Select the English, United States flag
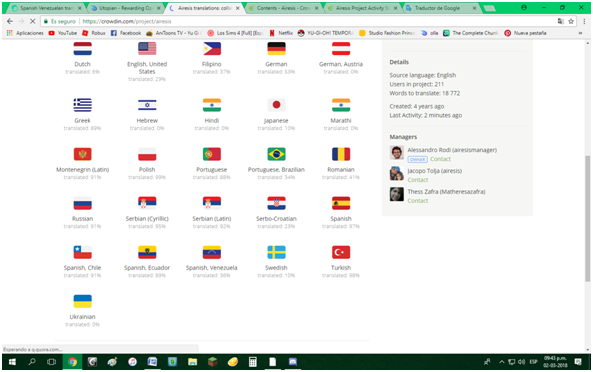The height and width of the screenshot is (372, 593). pyautogui.click(x=147, y=49)
